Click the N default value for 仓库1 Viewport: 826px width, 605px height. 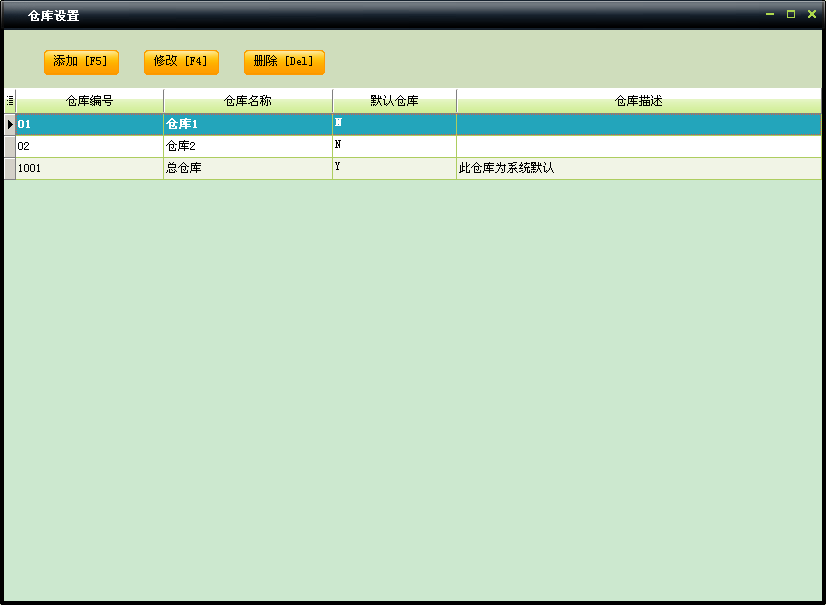pos(395,124)
